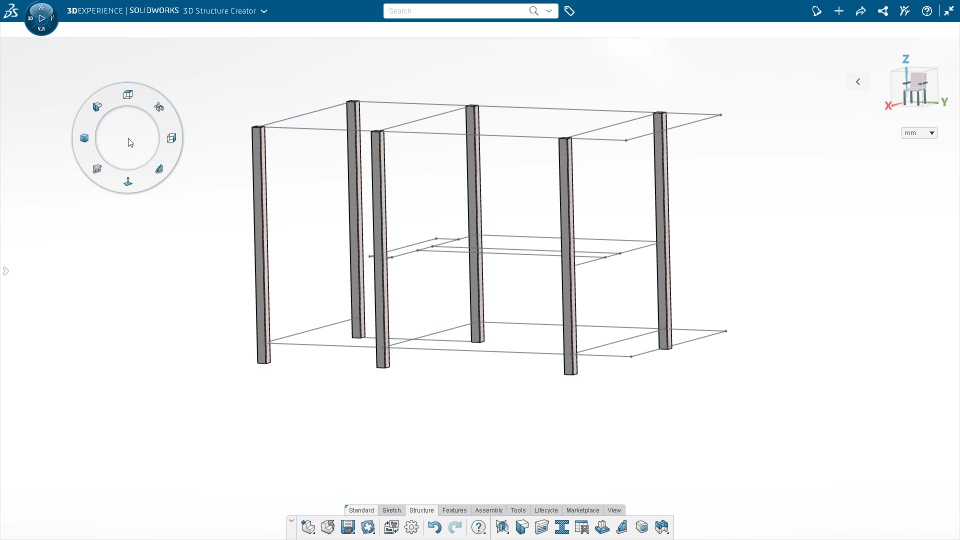The image size is (960, 540).
Task: Click the Dassault Systèmes 3DS logo
Action: click(x=11, y=10)
